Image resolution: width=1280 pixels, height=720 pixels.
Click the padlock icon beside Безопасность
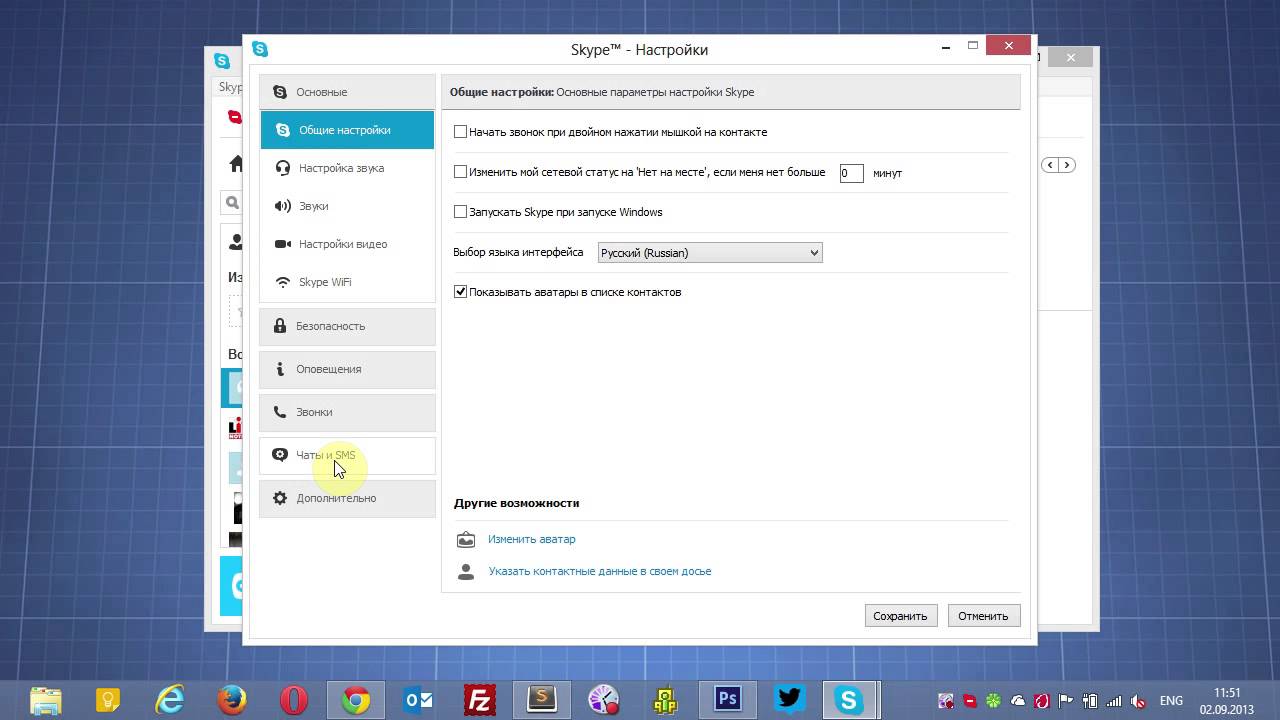click(280, 326)
